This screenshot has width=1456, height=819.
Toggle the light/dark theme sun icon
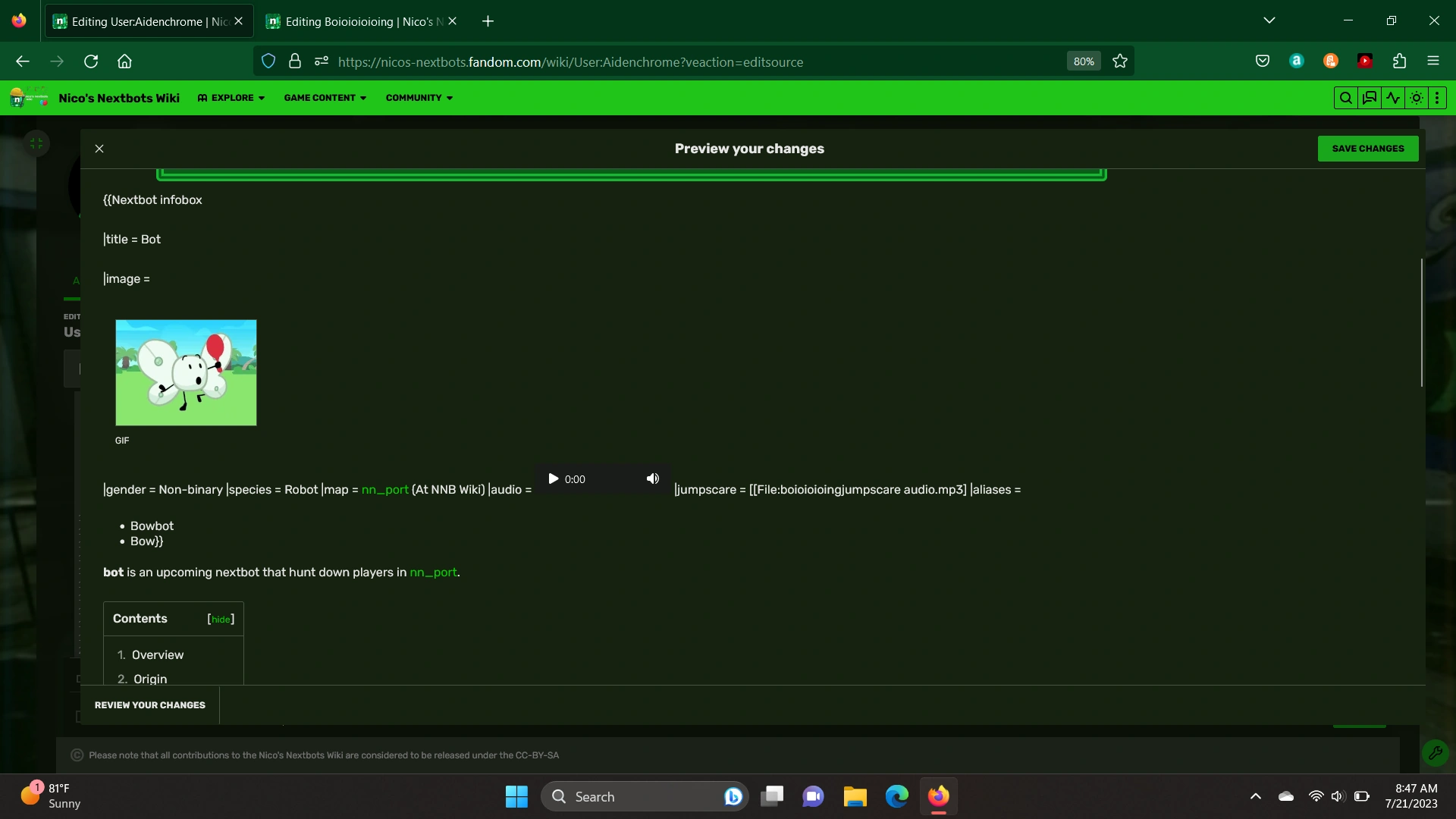point(1416,98)
